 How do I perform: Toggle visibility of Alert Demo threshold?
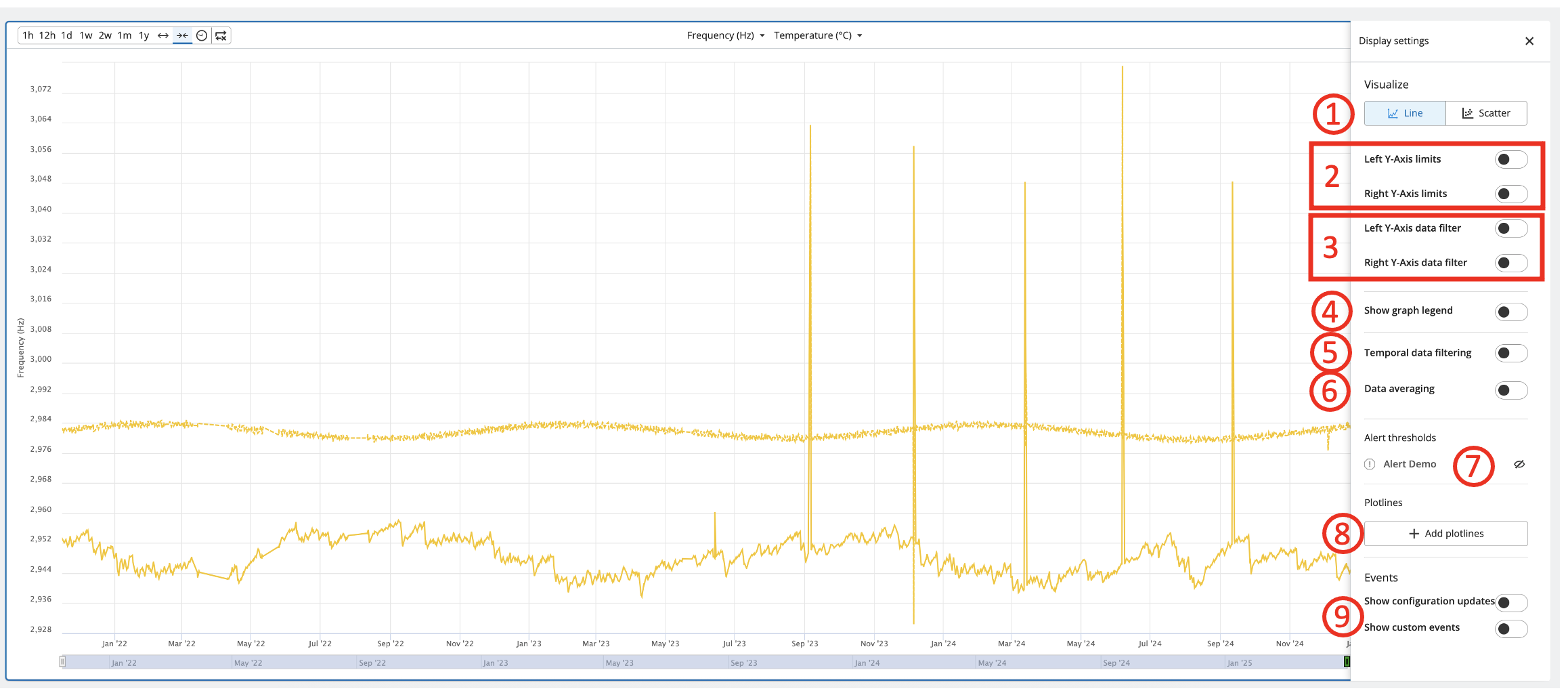pyautogui.click(x=1519, y=465)
